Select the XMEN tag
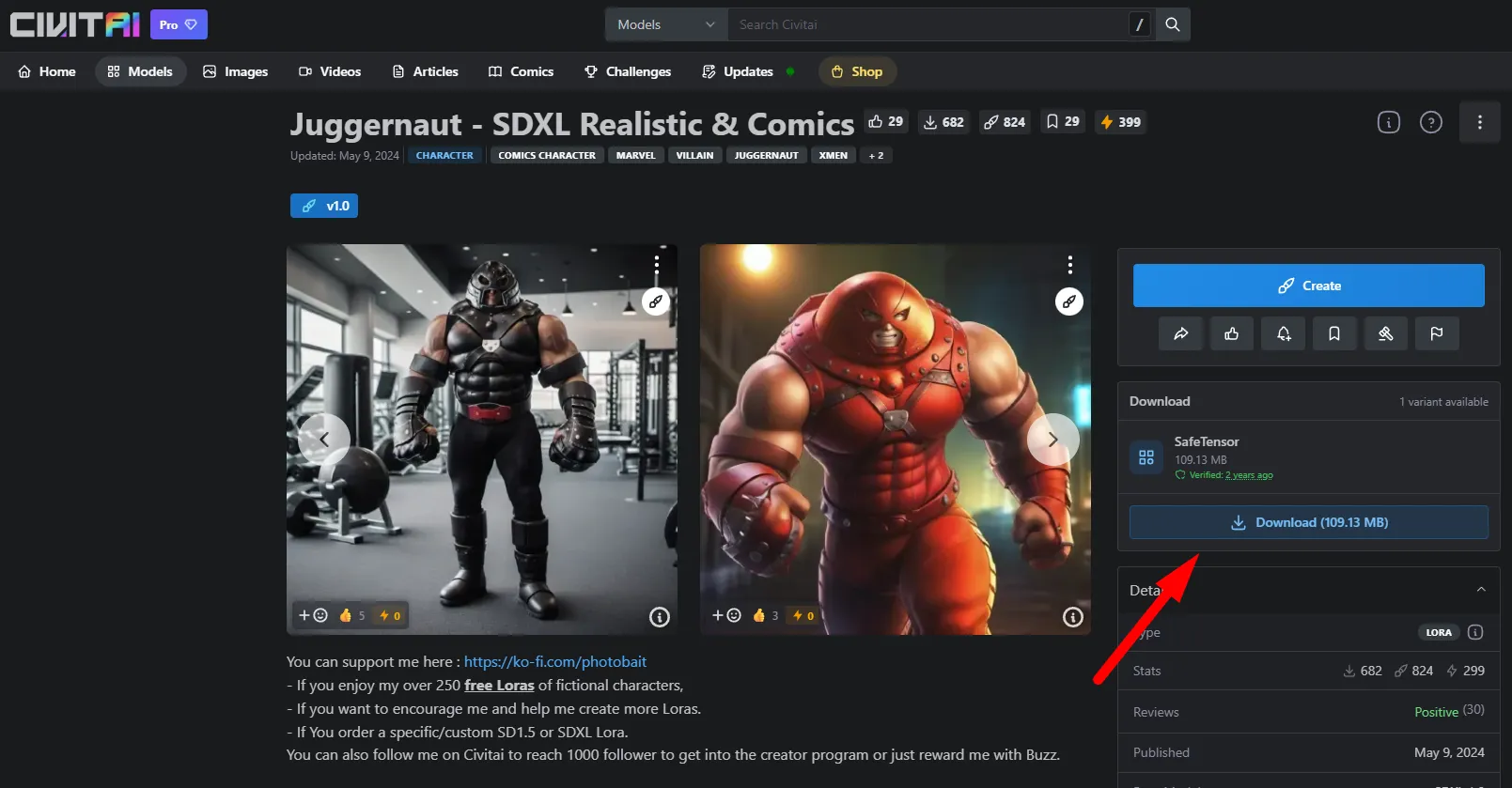 click(834, 156)
